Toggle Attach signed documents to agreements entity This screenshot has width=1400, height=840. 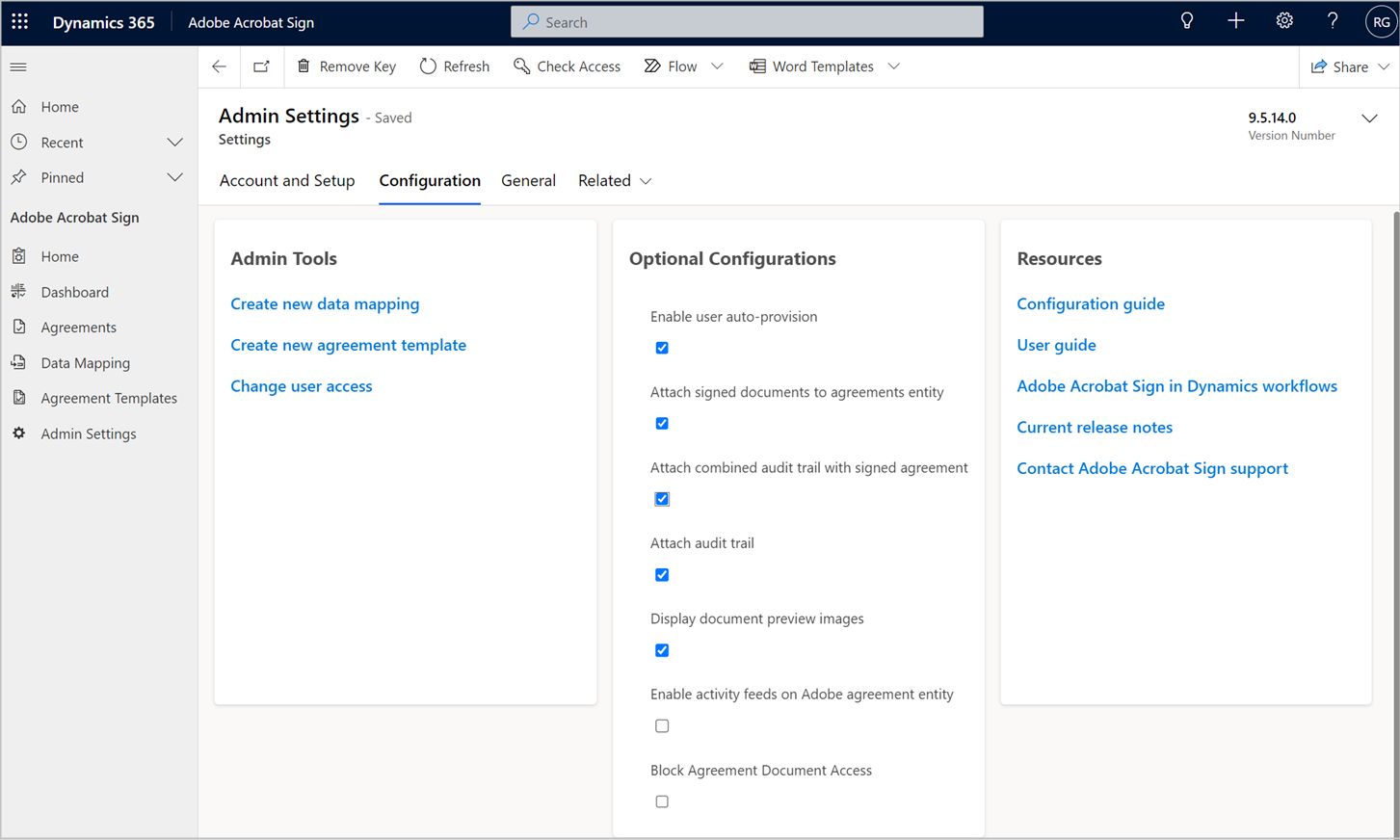(662, 423)
